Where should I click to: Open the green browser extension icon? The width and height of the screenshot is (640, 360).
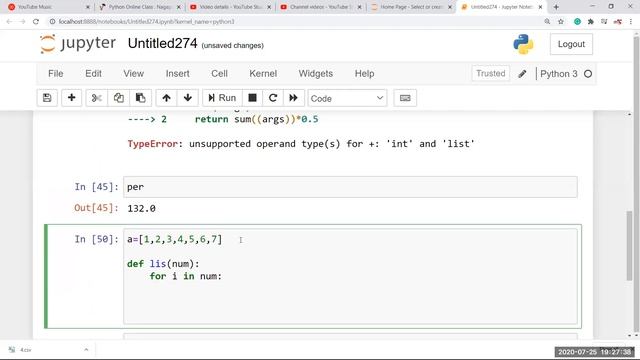pyautogui.click(x=577, y=22)
